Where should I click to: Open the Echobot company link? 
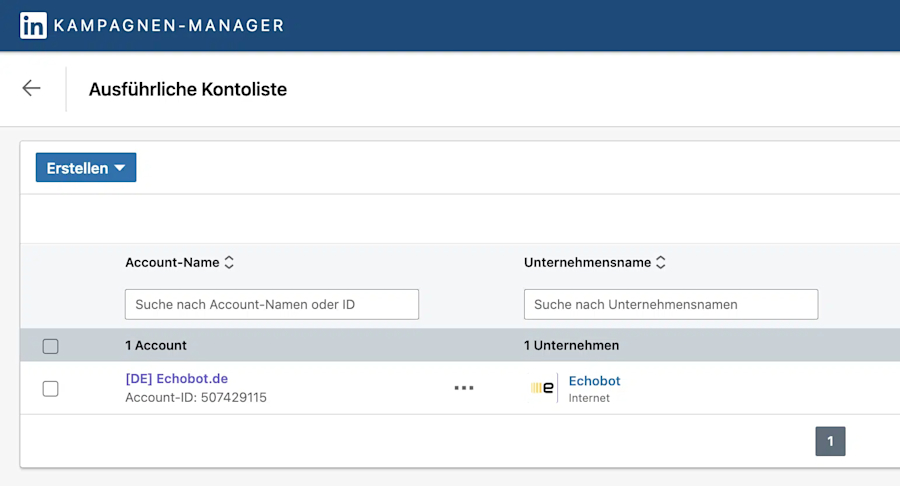pos(595,381)
